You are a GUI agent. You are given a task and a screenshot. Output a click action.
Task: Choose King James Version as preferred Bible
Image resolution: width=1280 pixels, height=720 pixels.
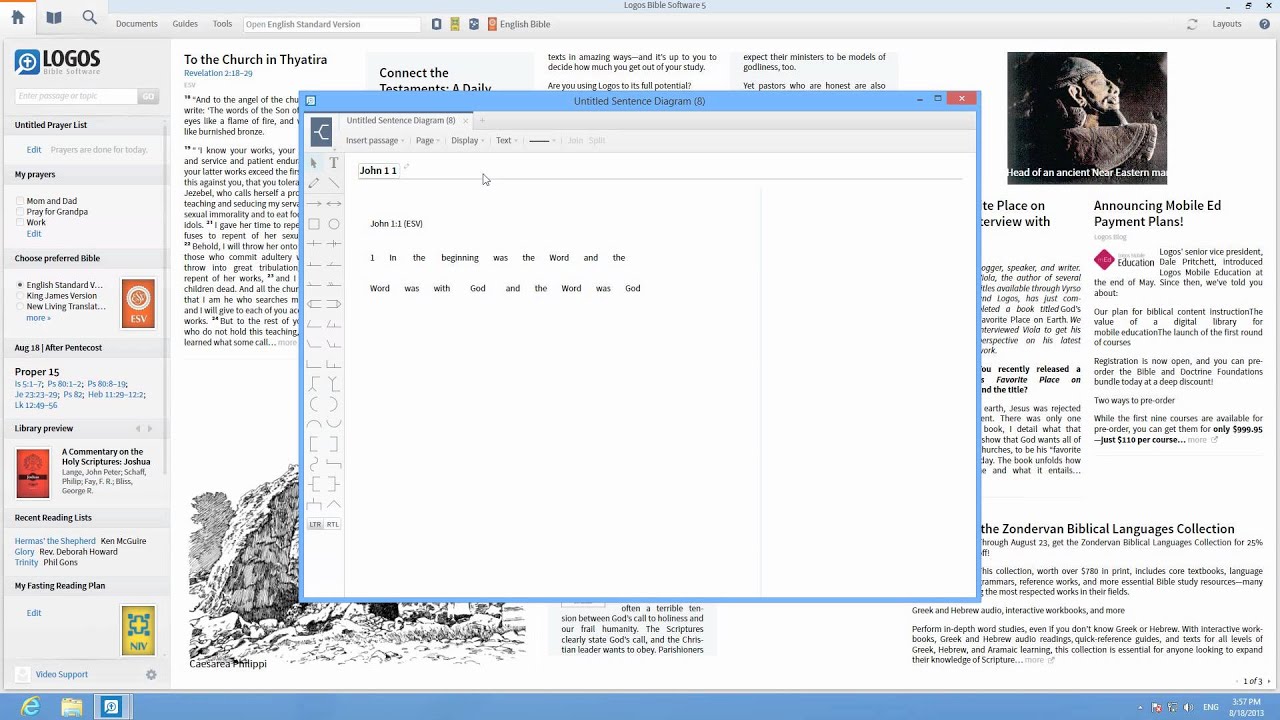[19, 296]
